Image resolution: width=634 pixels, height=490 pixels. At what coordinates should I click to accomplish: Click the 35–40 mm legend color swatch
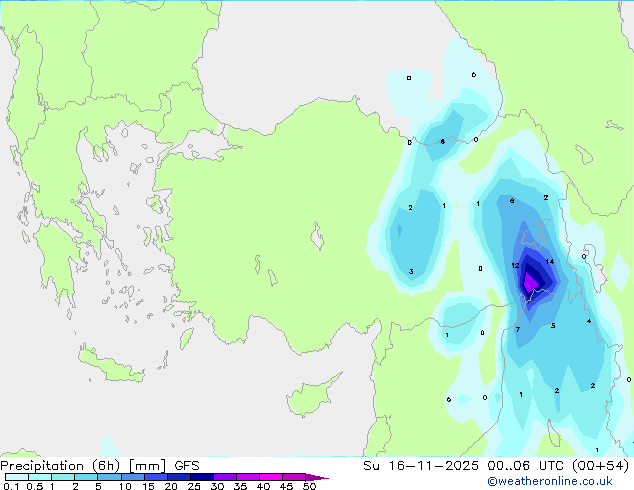pos(248,477)
